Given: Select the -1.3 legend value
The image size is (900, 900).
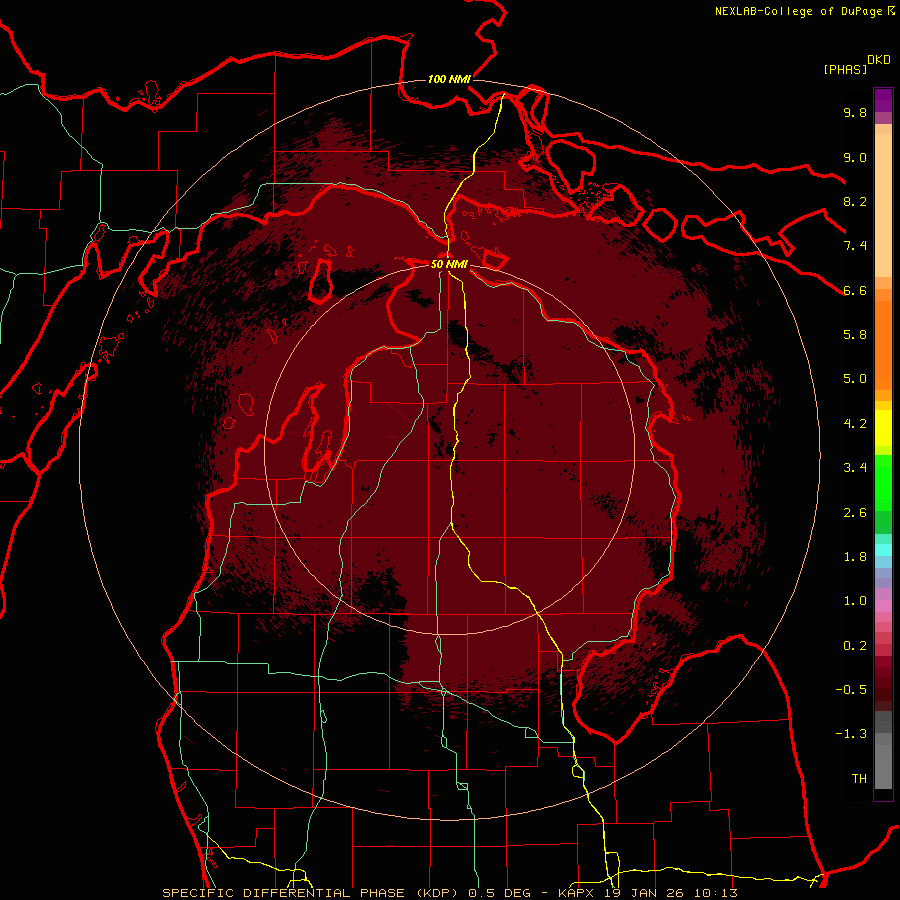Looking at the screenshot, I should (x=851, y=734).
